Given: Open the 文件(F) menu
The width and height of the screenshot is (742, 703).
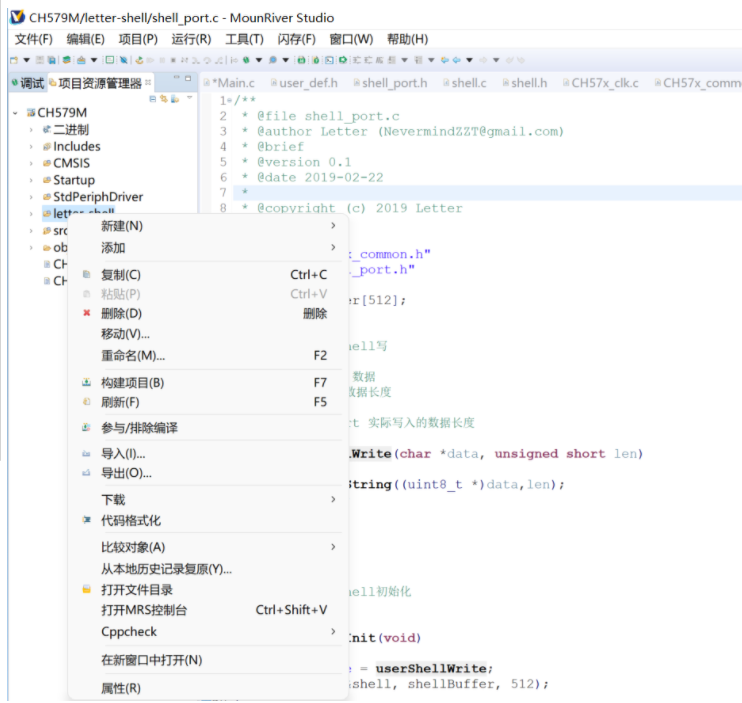Looking at the screenshot, I should click(34, 39).
